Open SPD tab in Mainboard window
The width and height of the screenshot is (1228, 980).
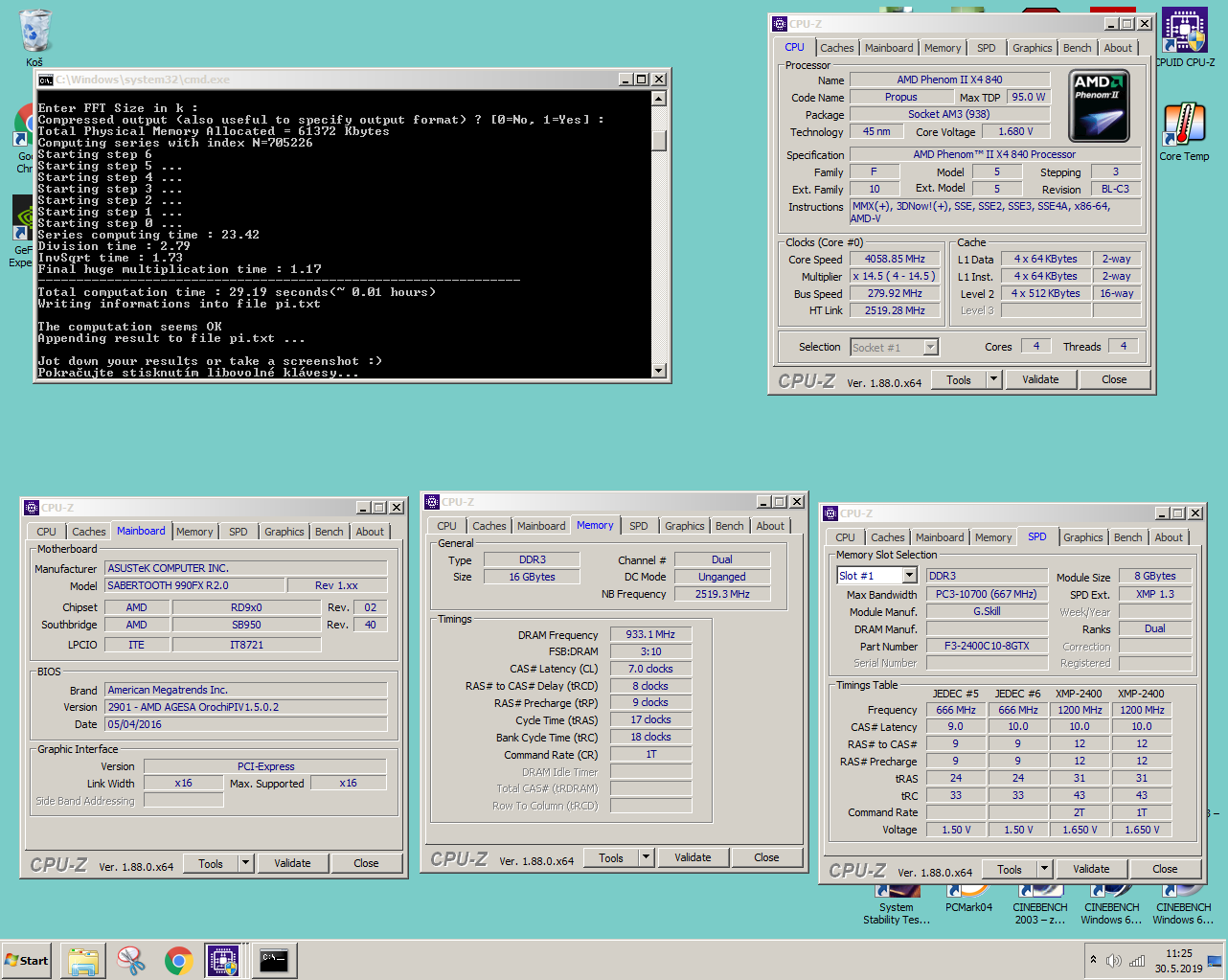click(239, 532)
